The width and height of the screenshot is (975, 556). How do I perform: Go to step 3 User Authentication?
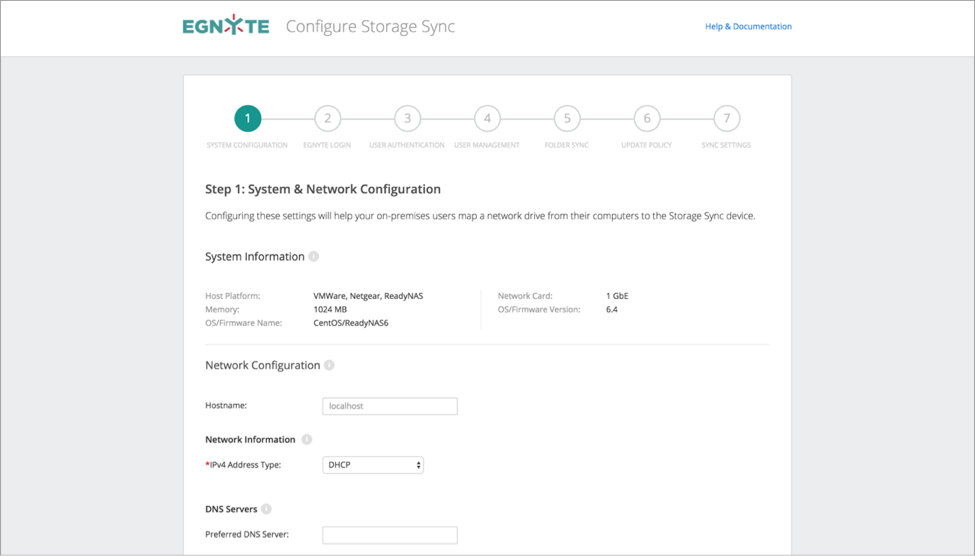(x=407, y=119)
